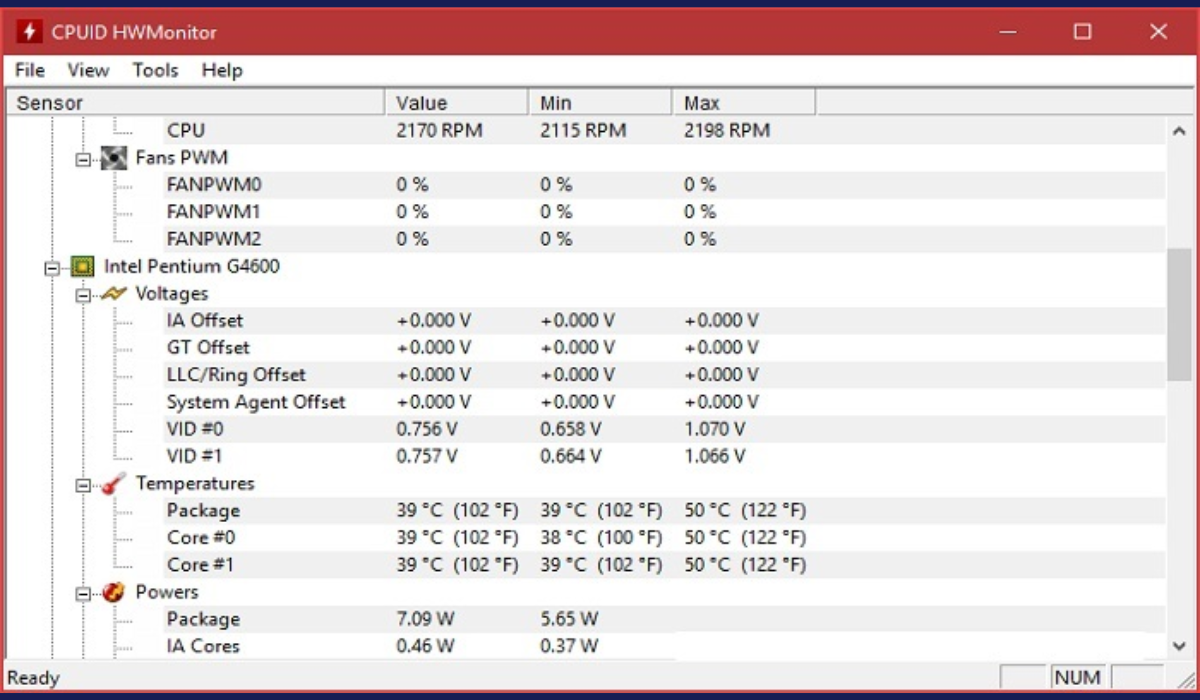This screenshot has height=700, width=1200.
Task: Collapse the Temperatures group
Action: click(x=82, y=484)
